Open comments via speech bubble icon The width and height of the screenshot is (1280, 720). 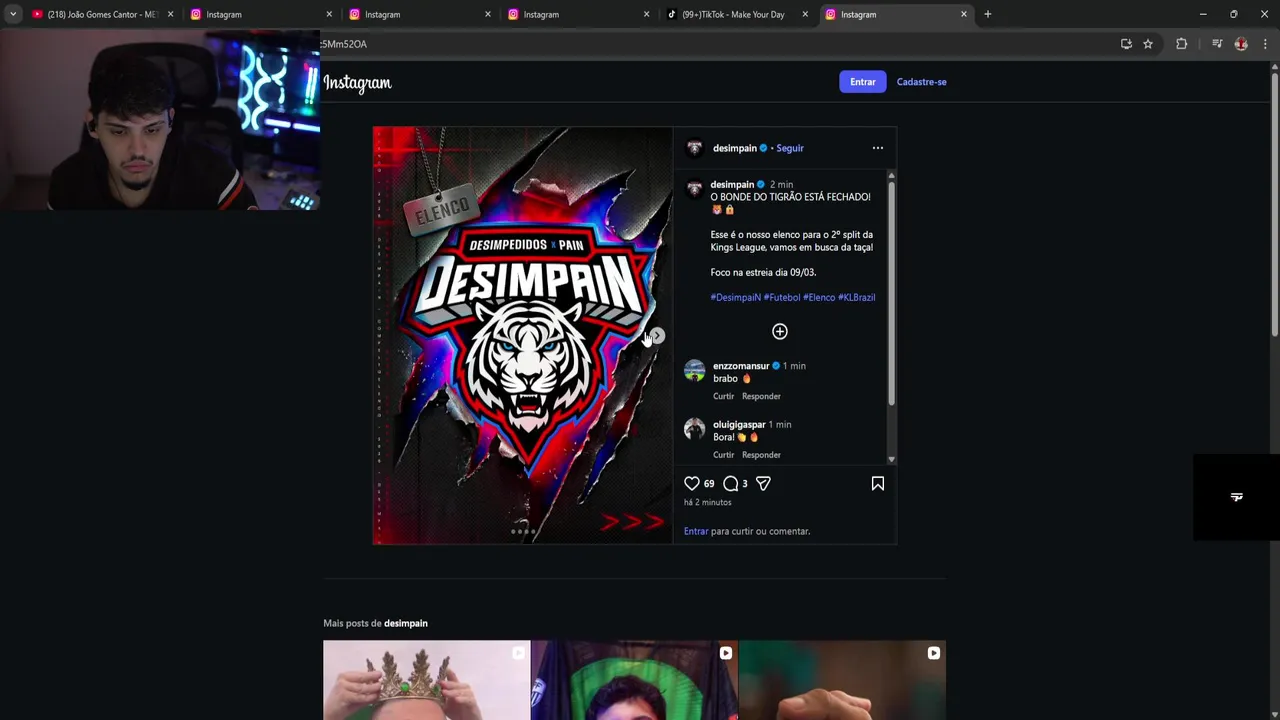(731, 483)
